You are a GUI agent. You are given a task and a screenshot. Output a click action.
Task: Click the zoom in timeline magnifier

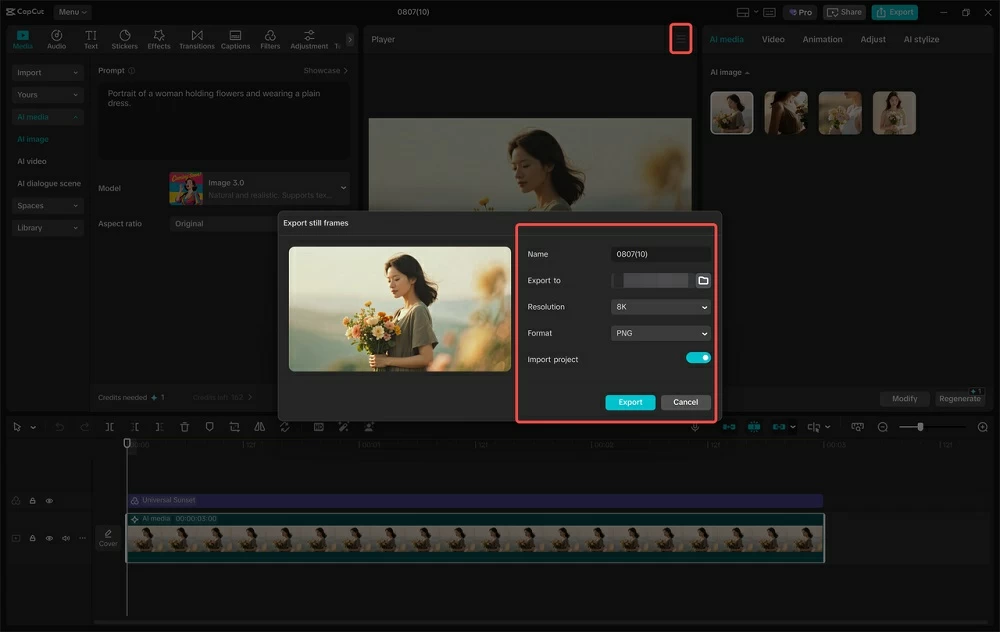tap(982, 427)
